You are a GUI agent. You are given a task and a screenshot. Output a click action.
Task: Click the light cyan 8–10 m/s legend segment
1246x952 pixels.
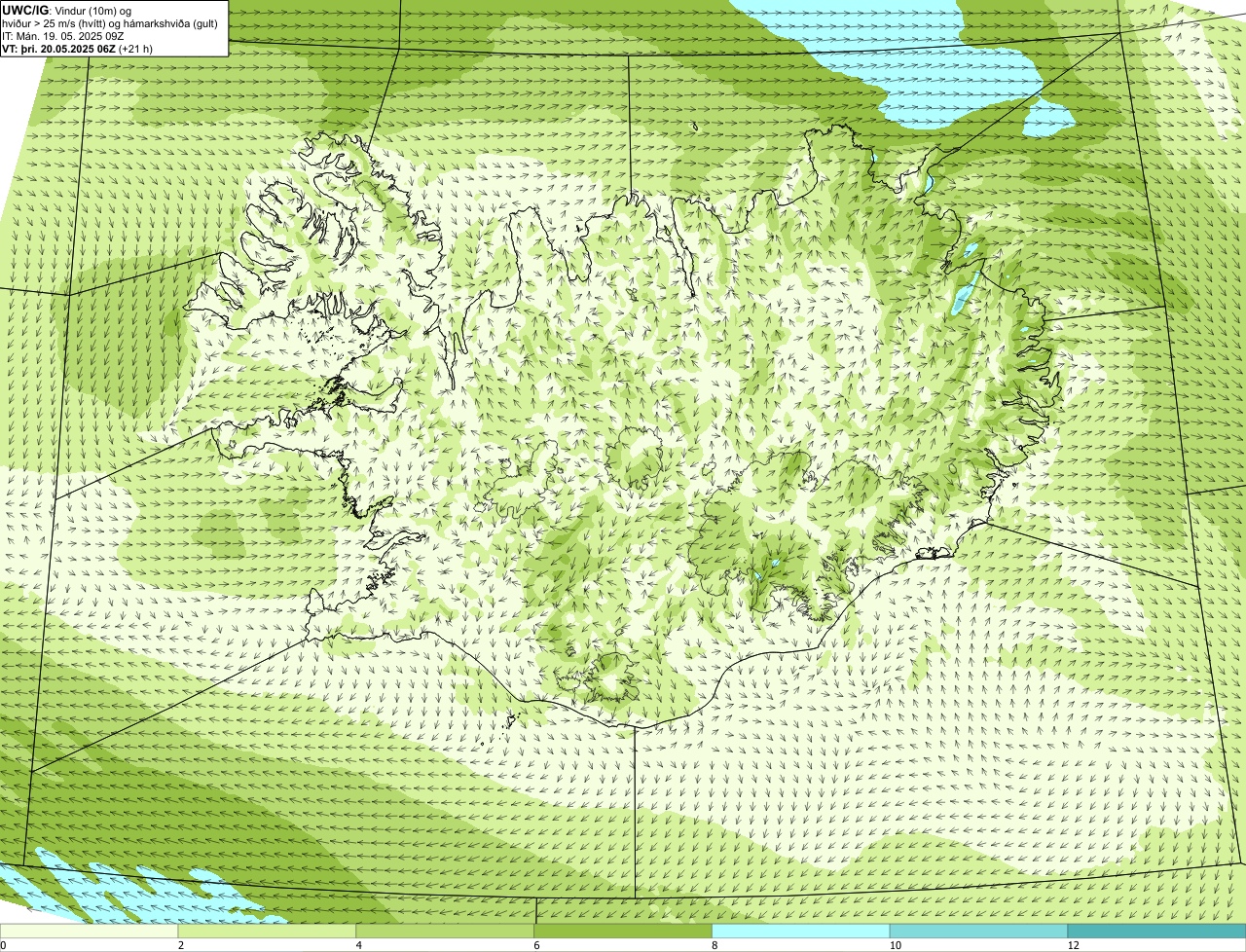(x=801, y=932)
